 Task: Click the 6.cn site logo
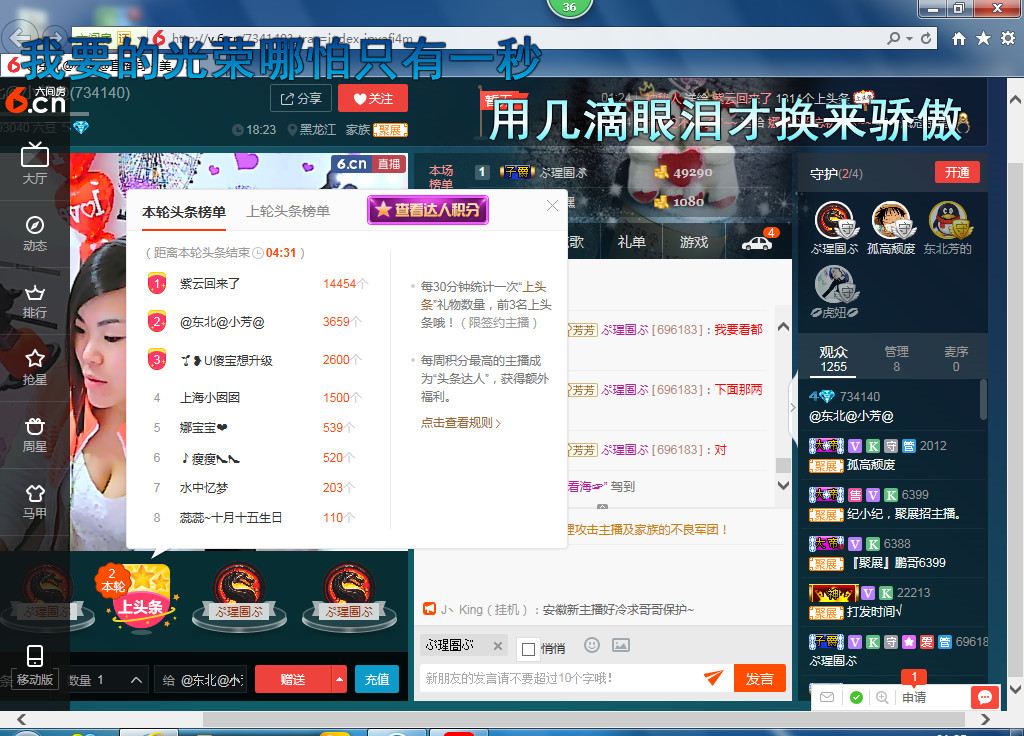(36, 100)
